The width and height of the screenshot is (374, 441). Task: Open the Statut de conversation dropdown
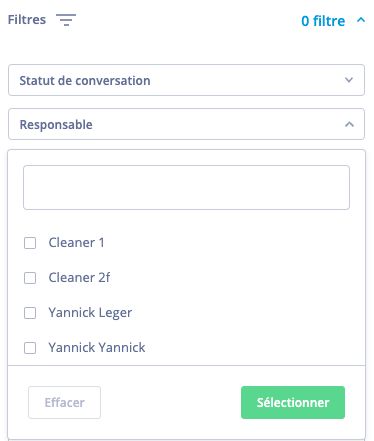coord(186,80)
